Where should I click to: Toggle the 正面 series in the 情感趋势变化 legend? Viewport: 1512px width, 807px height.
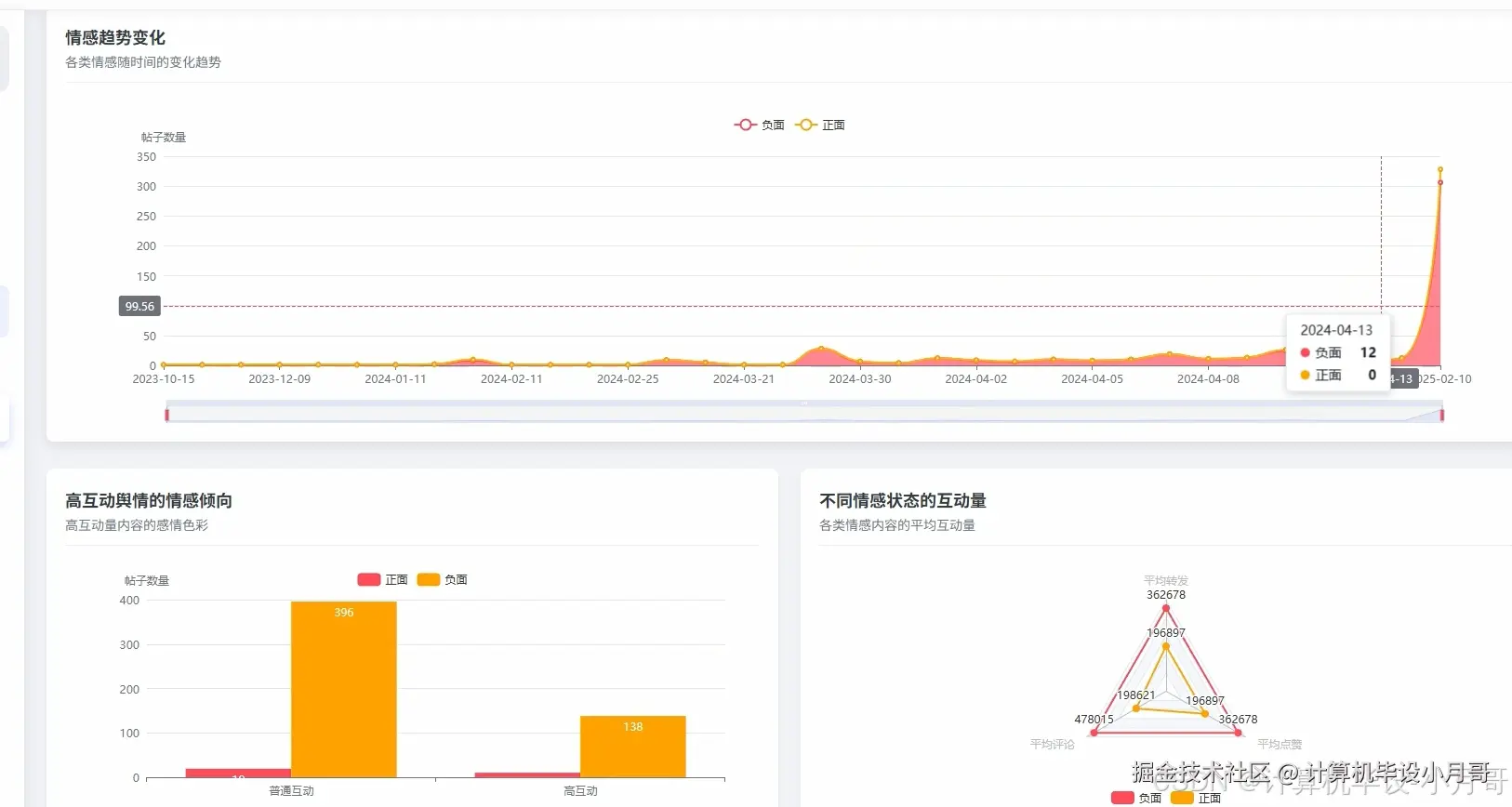[x=820, y=125]
